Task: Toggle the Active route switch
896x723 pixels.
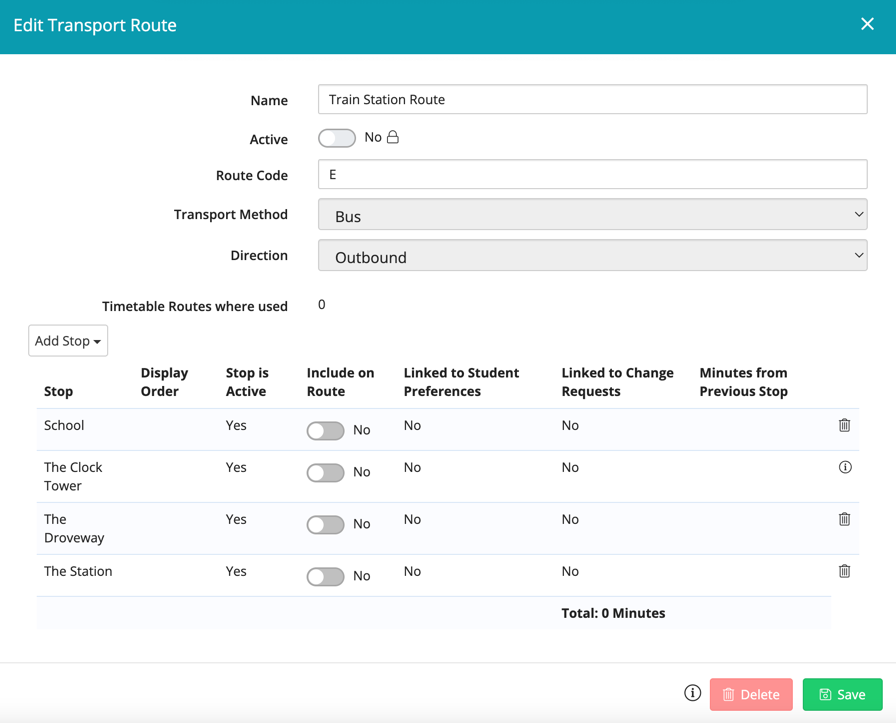Action: (x=337, y=138)
